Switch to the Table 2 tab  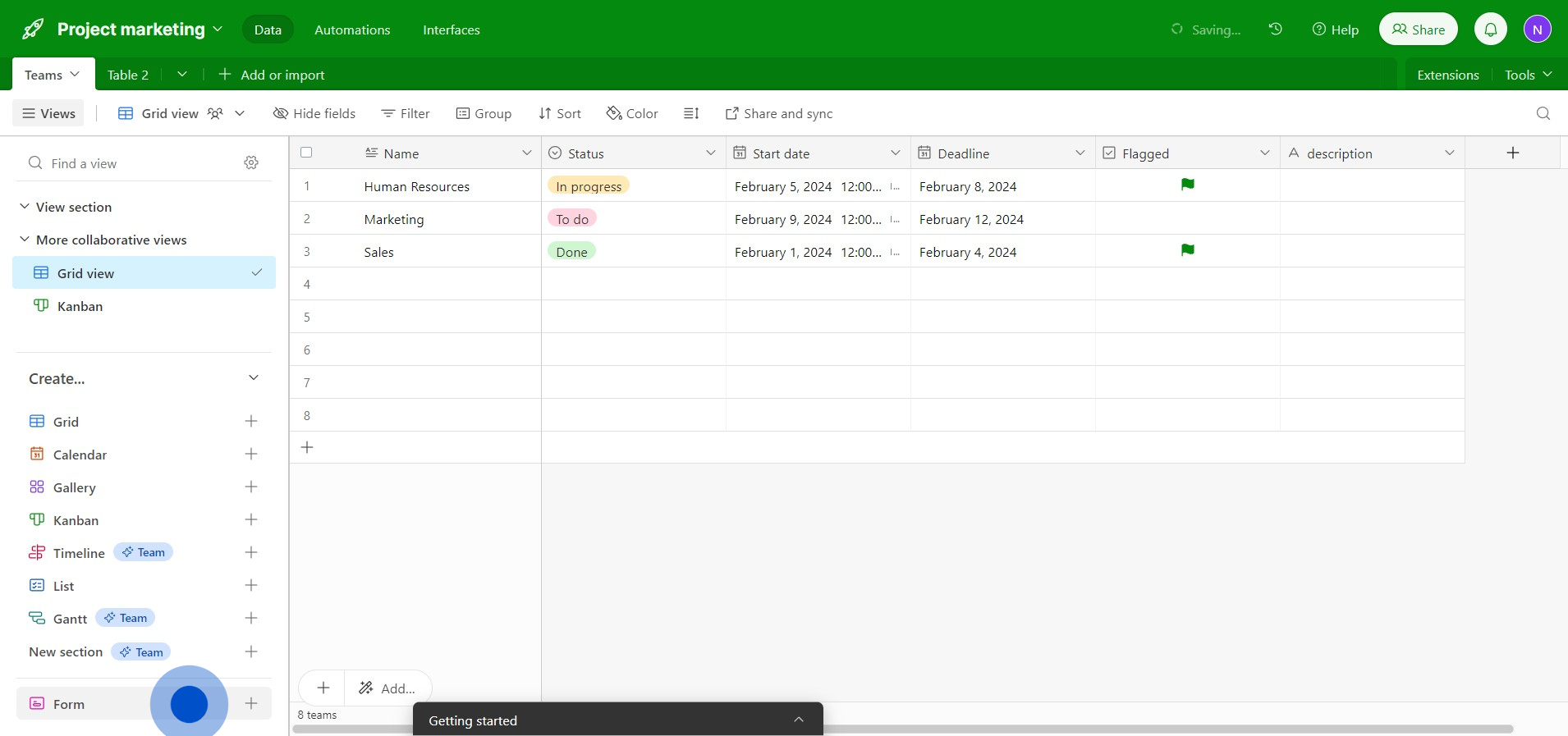click(128, 75)
